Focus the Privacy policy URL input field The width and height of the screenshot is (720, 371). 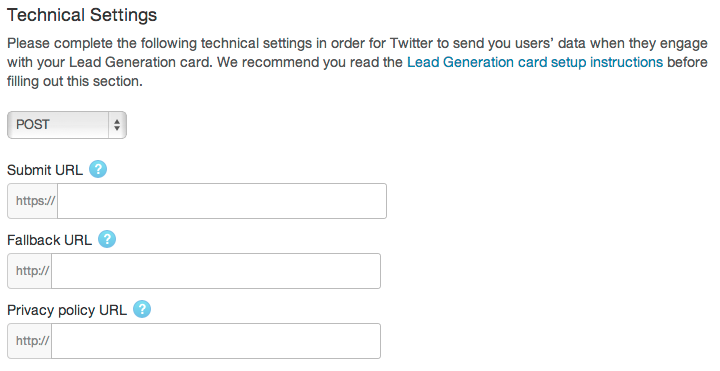tap(216, 341)
